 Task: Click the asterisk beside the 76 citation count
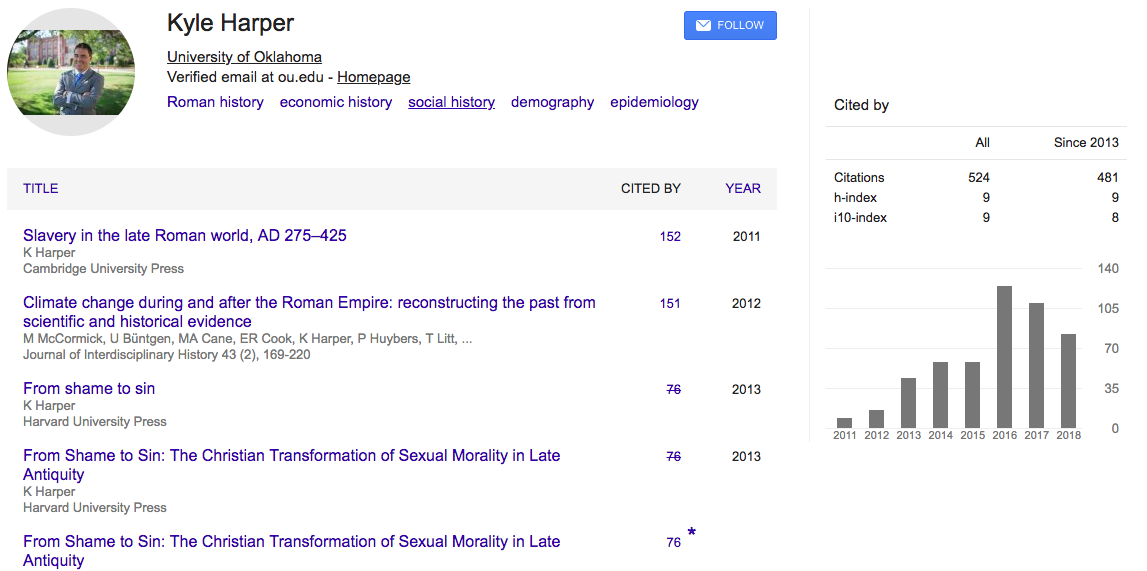(691, 534)
